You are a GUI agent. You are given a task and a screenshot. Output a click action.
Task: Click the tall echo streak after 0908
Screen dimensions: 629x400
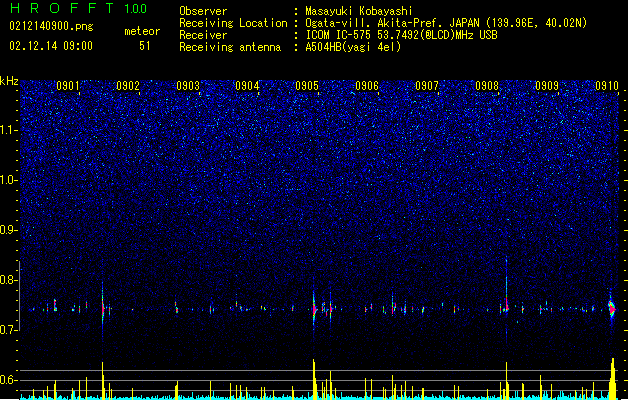tap(507, 301)
